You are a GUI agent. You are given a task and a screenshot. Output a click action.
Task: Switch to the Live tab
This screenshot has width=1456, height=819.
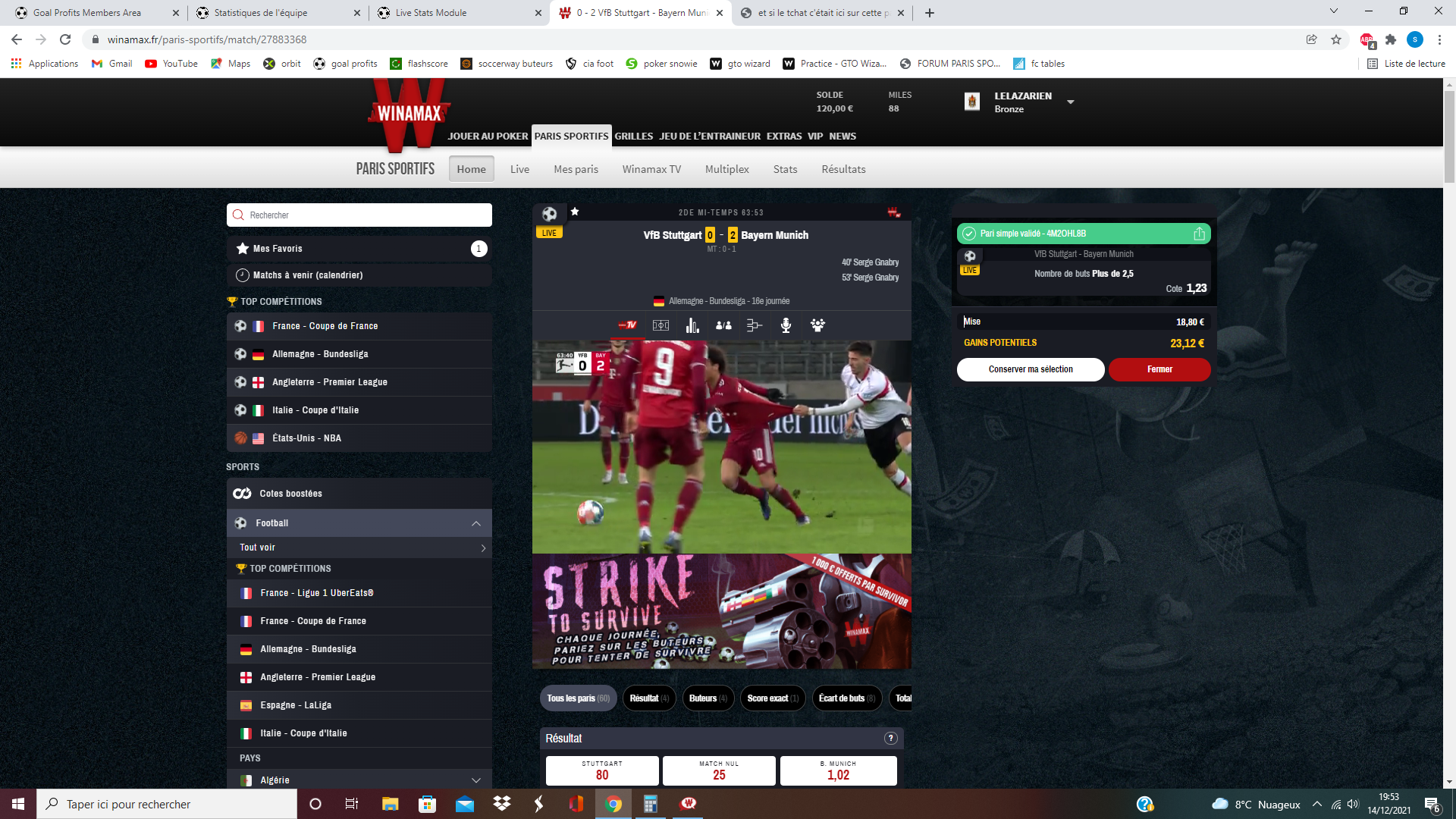tap(519, 169)
